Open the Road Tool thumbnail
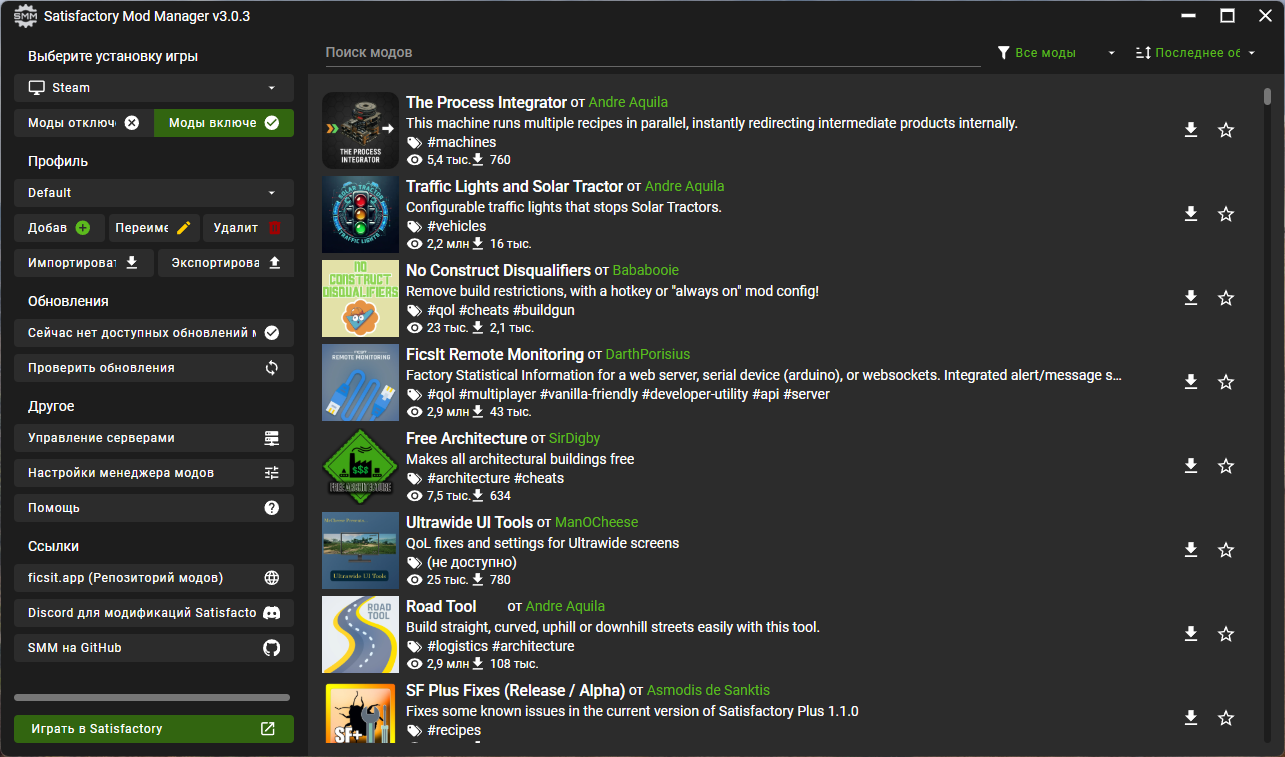Screen dimensions: 1285x757 click(360, 634)
